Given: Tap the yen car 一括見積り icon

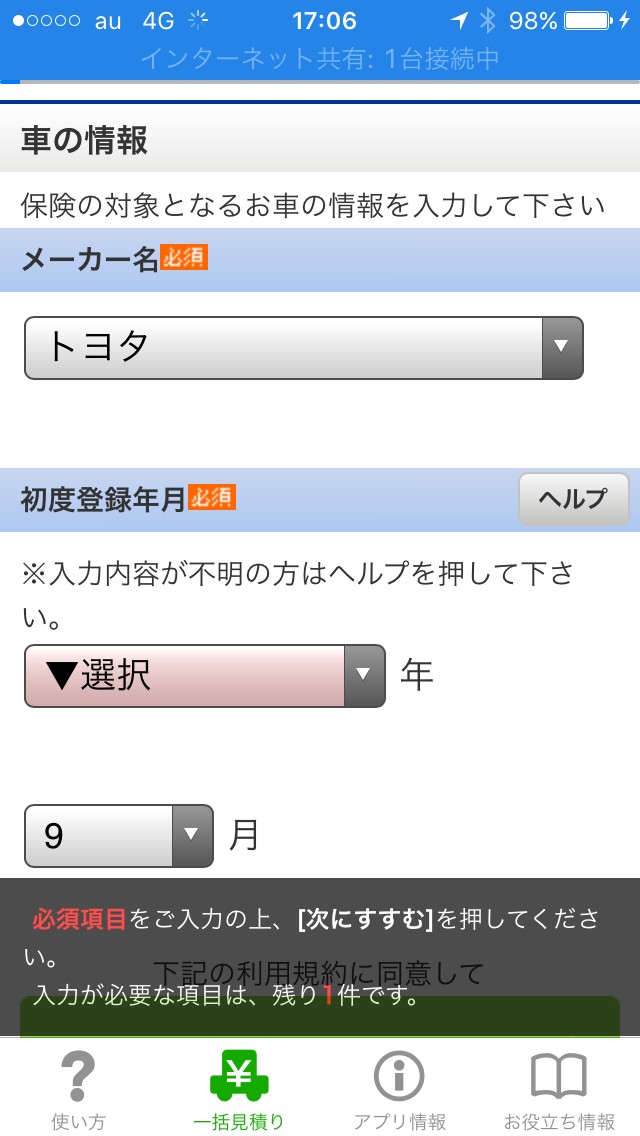Looking at the screenshot, I should point(239,1077).
